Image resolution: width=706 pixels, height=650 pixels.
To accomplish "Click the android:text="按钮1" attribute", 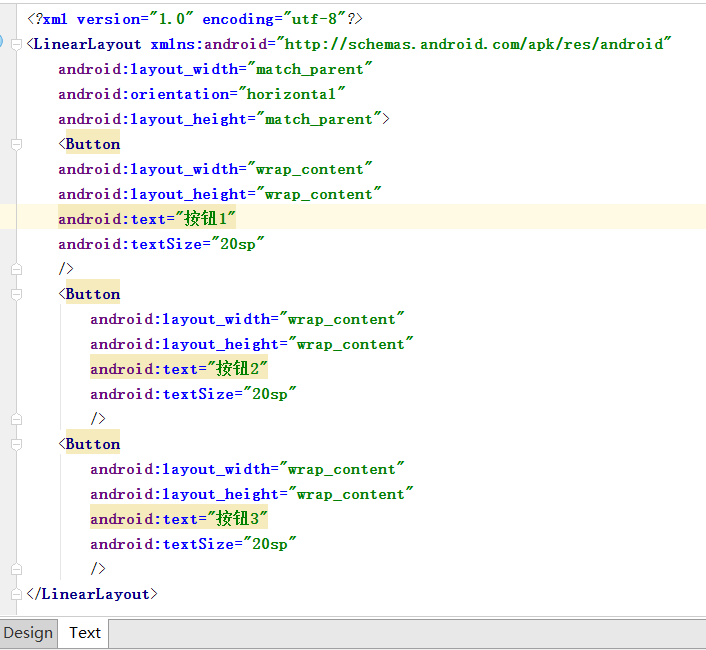I will [x=147, y=219].
